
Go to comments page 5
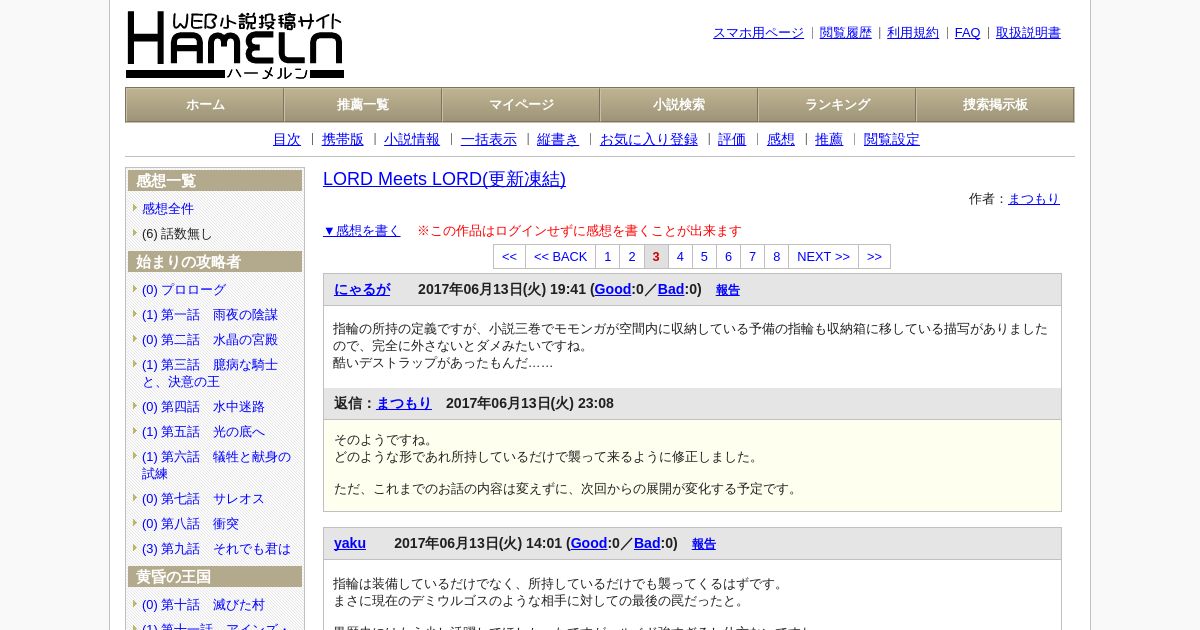[x=704, y=257]
